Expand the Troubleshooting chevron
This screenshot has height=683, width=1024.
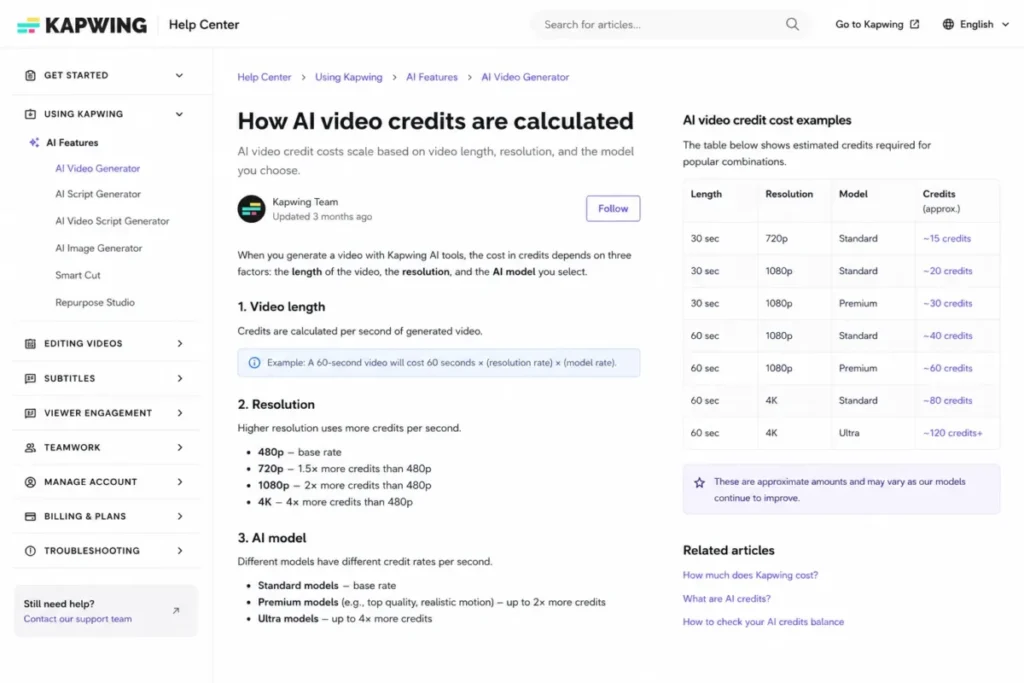pos(180,550)
